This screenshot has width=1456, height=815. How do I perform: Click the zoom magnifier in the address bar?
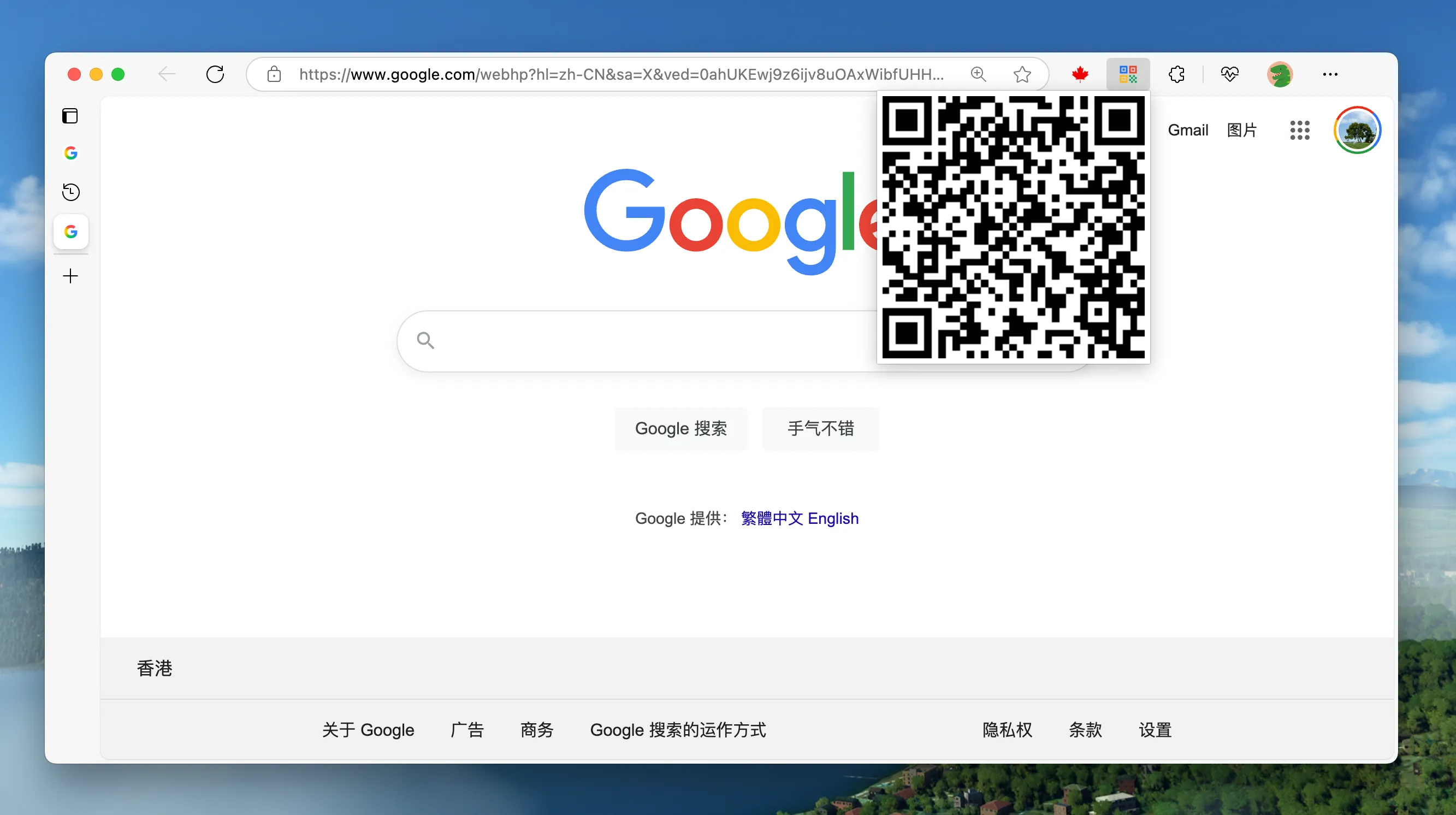978,74
